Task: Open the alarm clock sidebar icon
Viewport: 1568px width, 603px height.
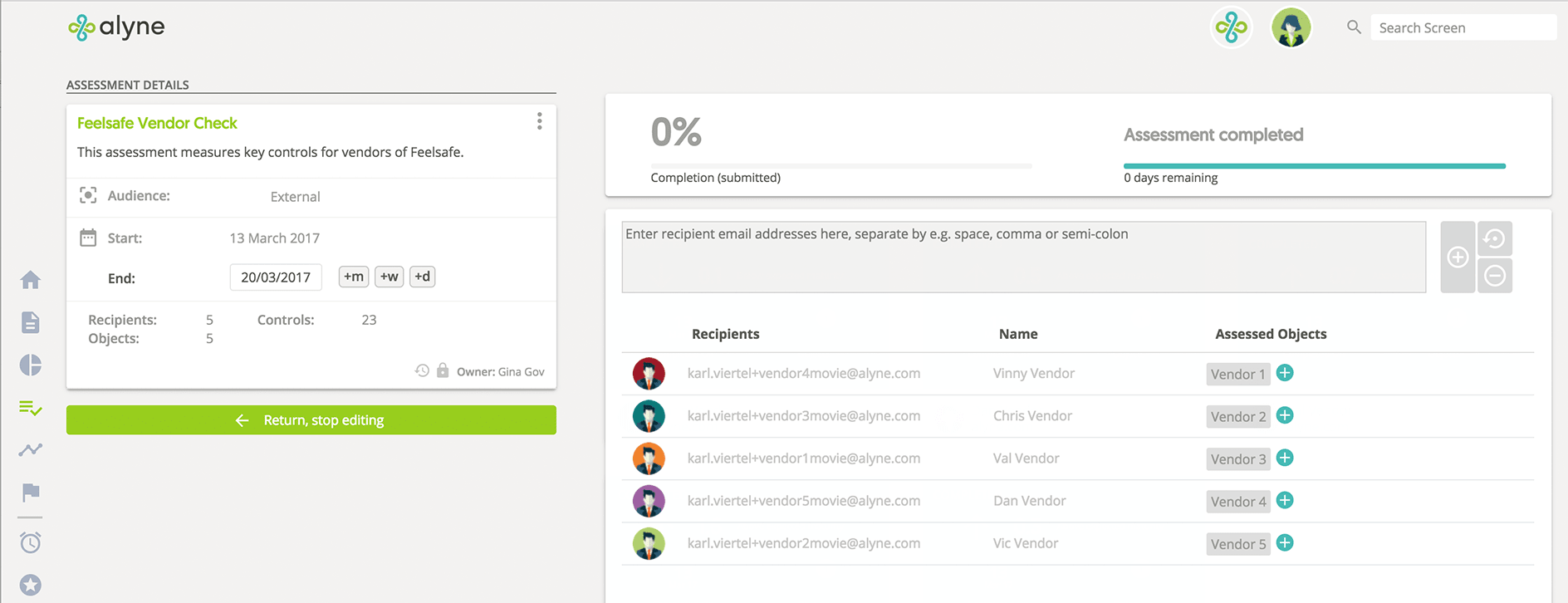Action: click(x=31, y=542)
